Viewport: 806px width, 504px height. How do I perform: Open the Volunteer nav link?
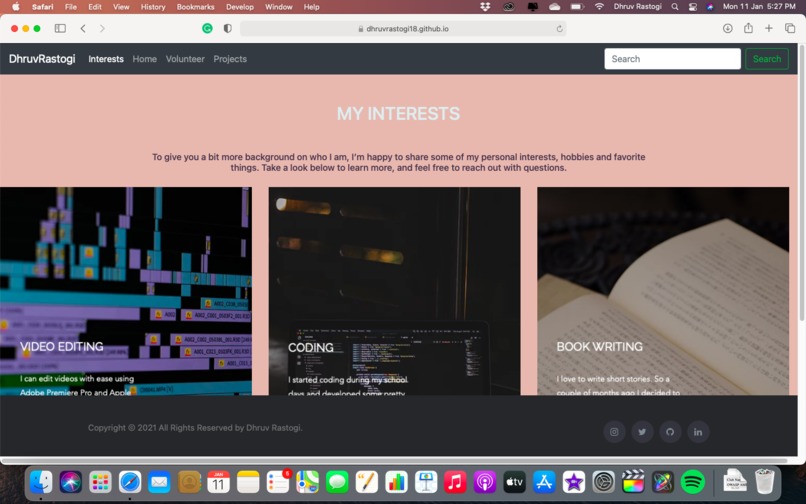185,59
